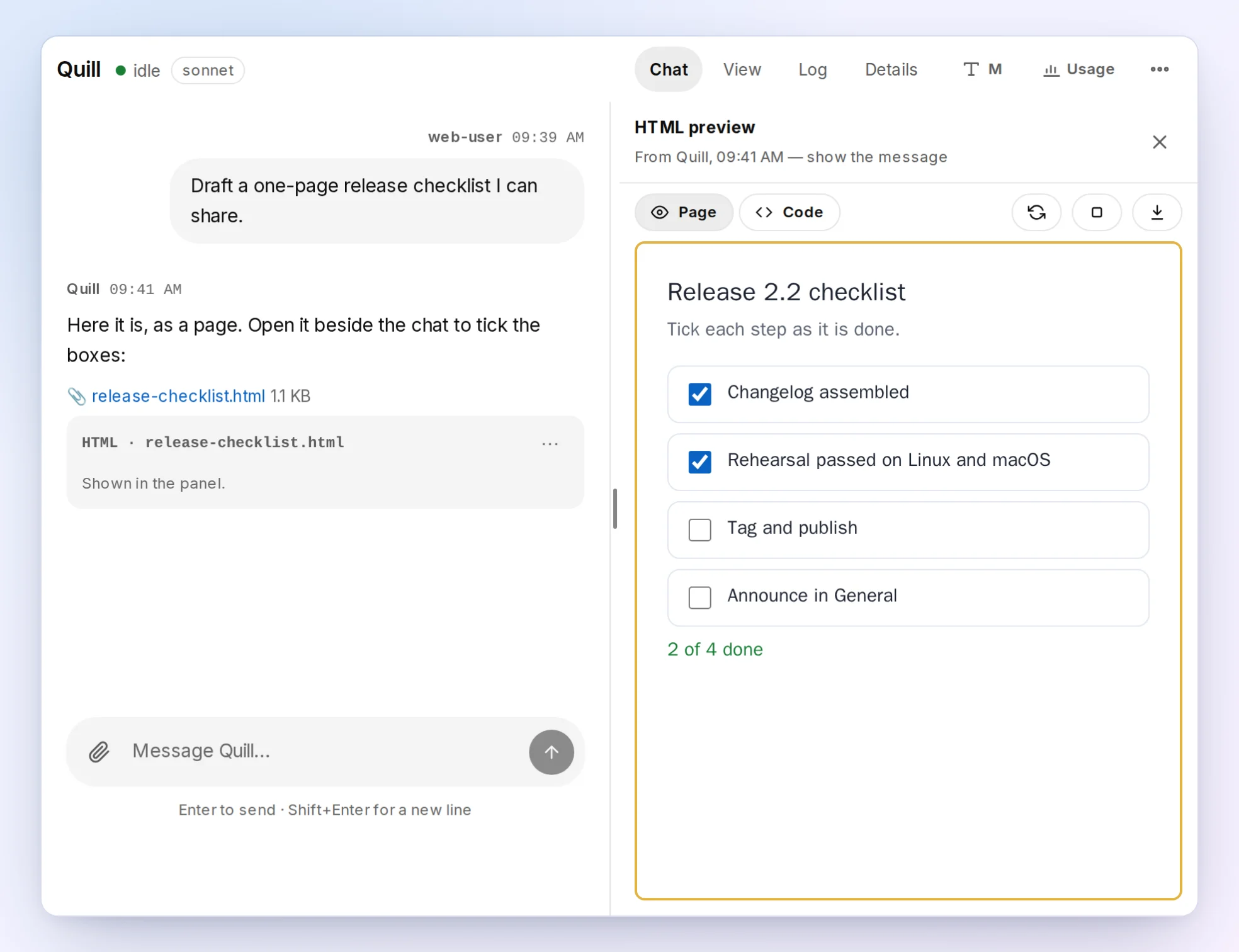This screenshot has width=1239, height=952.
Task: Open the three-dot overflow menu in header
Action: [x=1160, y=69]
